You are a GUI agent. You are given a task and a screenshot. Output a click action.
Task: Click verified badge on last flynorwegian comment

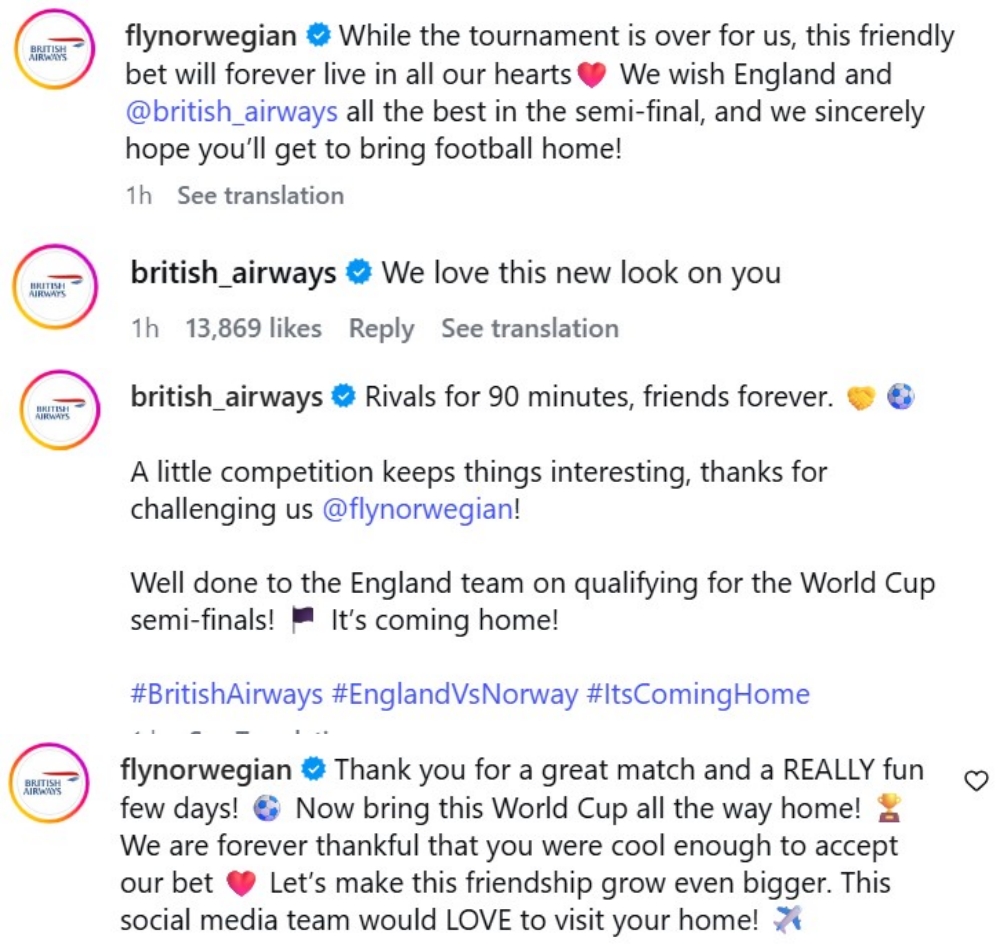314,770
